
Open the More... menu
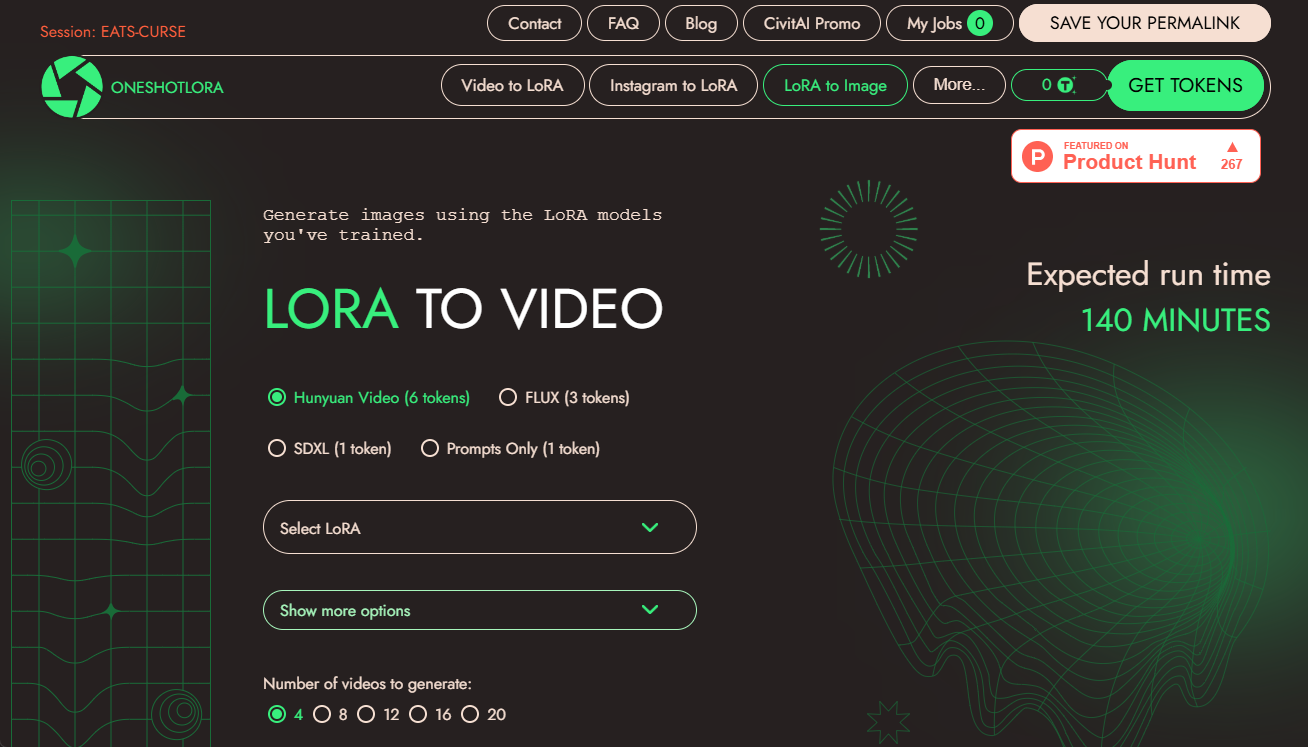958,85
